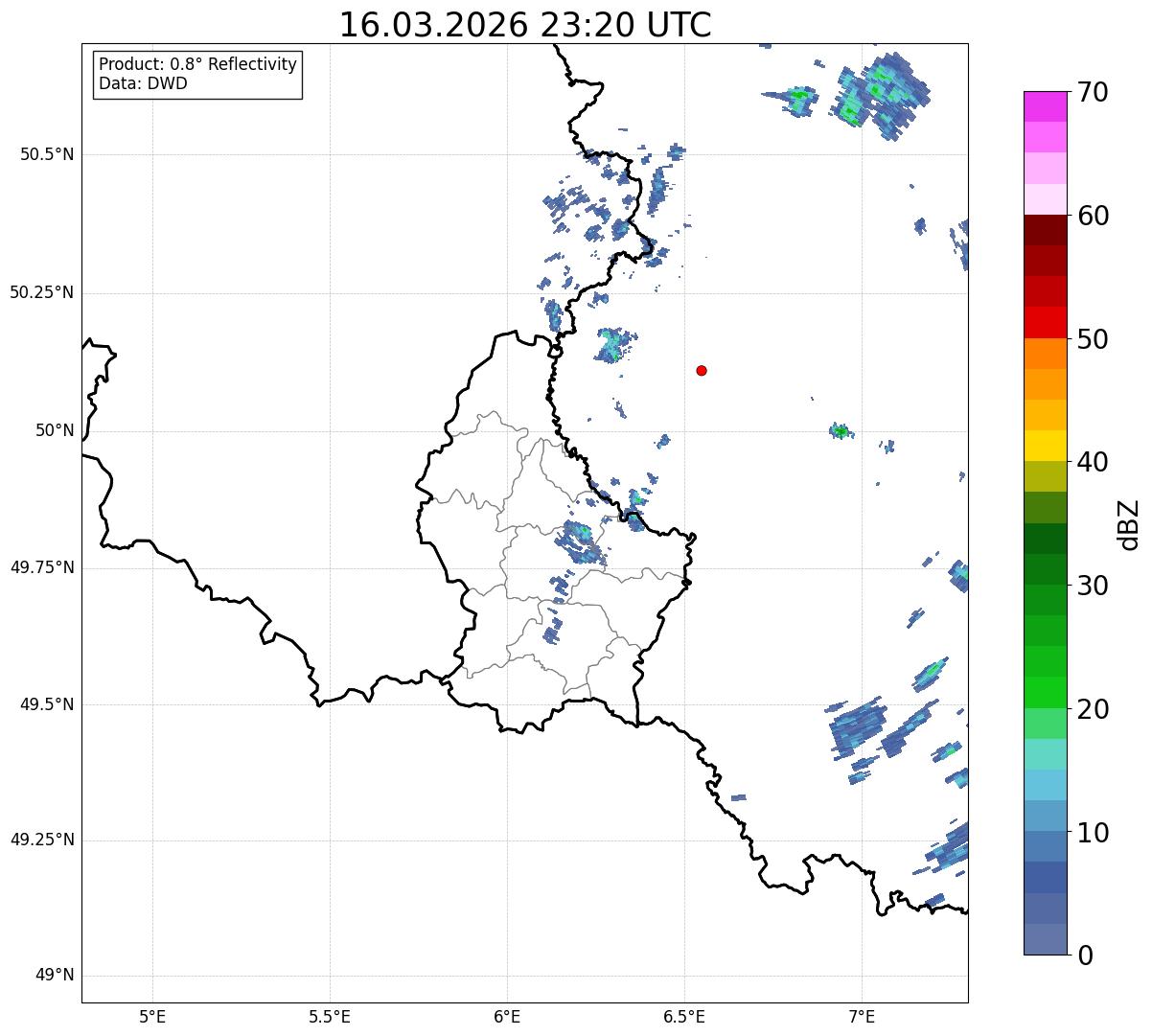Click the latitude label 49.5°N
1152x1036 pixels.
pos(47,704)
